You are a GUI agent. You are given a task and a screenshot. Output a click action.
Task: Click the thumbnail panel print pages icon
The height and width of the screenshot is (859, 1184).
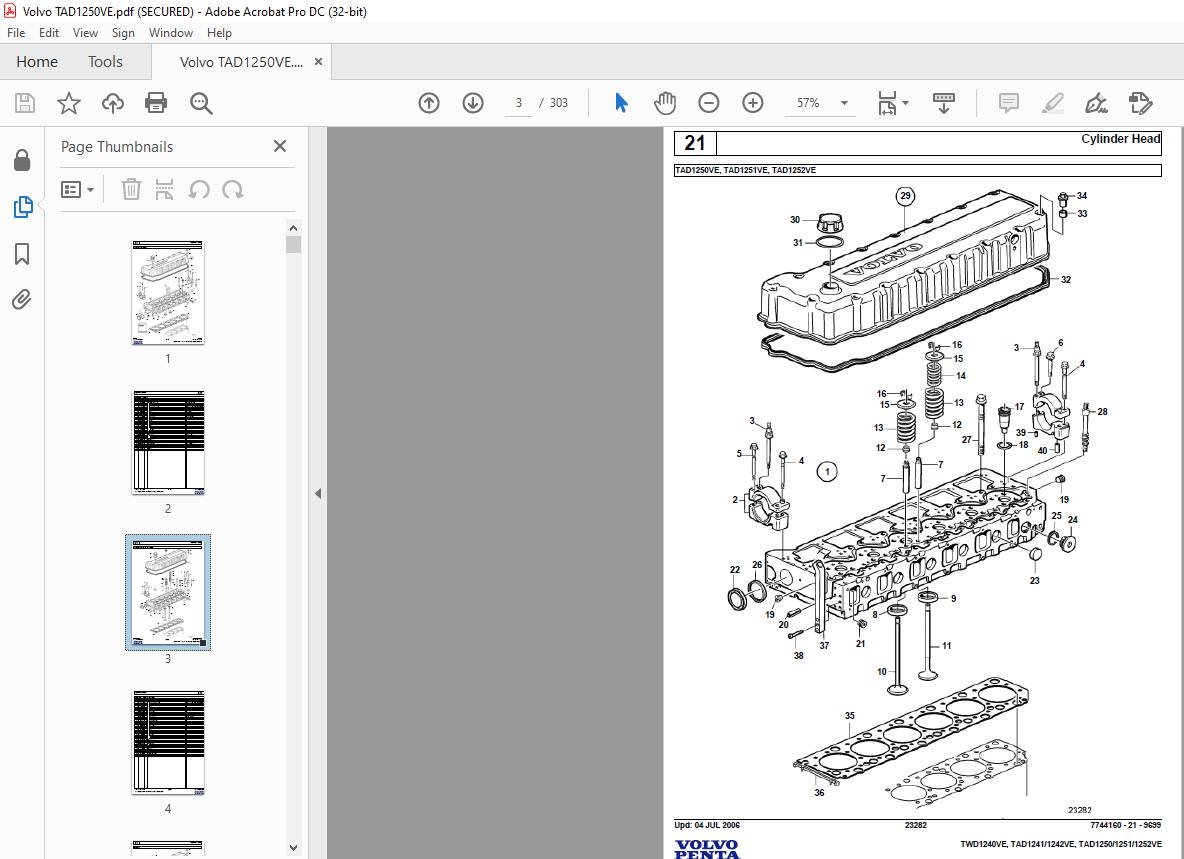click(x=165, y=189)
